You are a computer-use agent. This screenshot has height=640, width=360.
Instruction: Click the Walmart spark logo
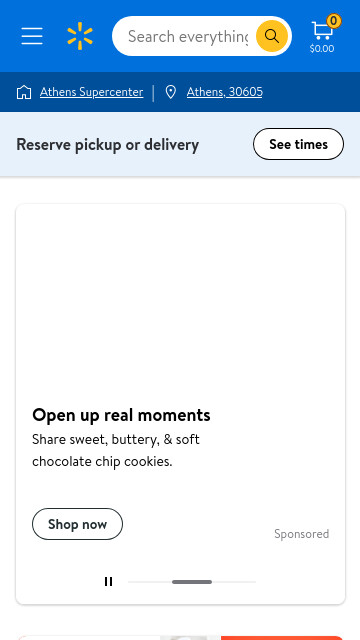click(x=80, y=36)
